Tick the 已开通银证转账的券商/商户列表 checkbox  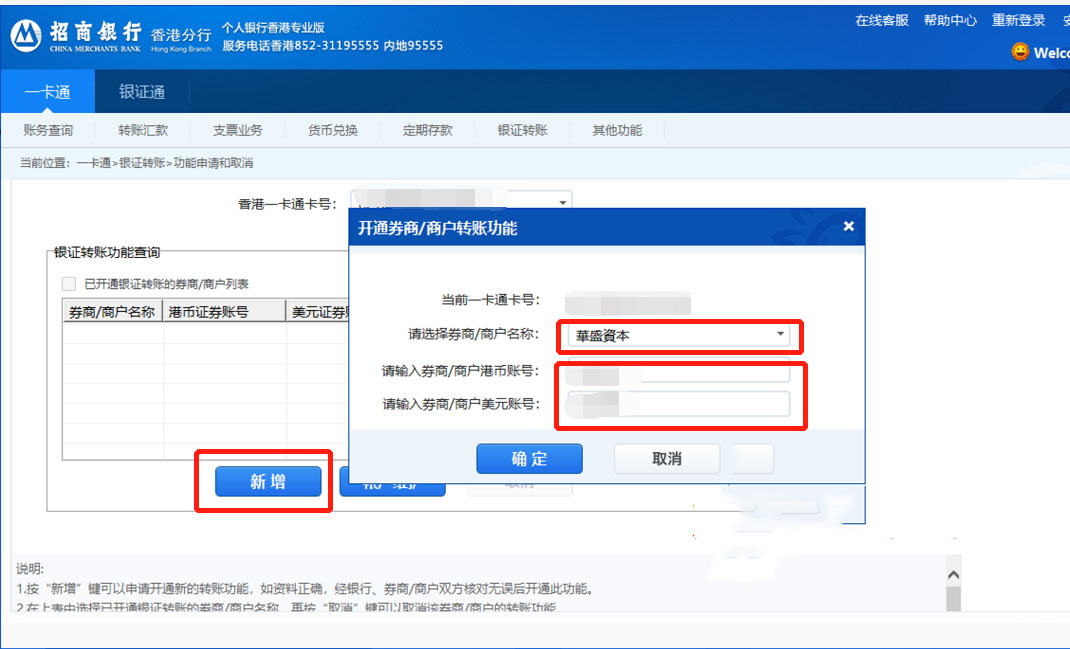point(69,283)
